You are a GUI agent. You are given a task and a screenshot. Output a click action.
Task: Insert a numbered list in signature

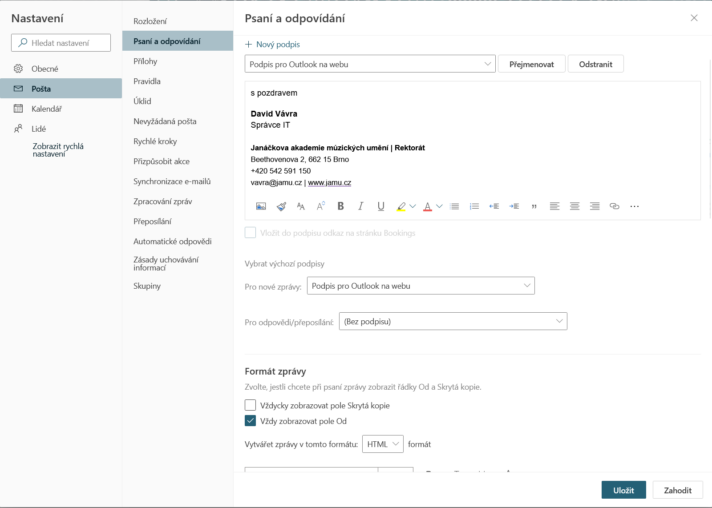pos(474,206)
